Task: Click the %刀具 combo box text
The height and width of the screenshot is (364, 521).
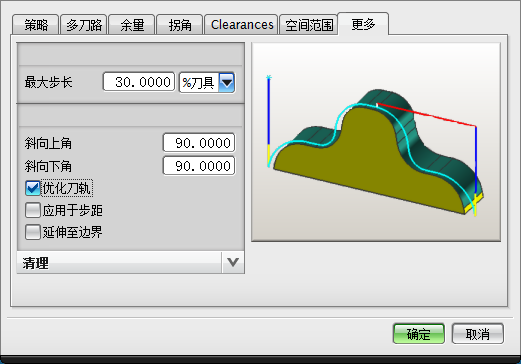Action: [x=199, y=82]
